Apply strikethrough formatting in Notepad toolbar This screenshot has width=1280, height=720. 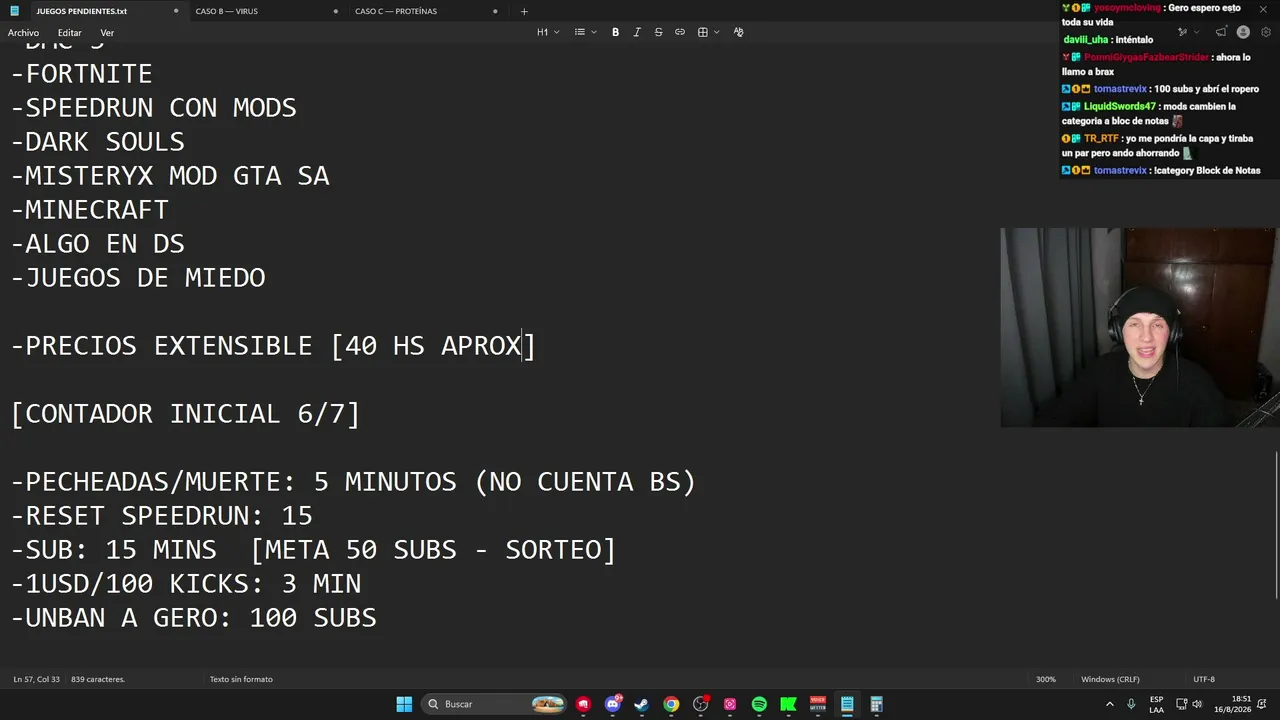coord(658,32)
